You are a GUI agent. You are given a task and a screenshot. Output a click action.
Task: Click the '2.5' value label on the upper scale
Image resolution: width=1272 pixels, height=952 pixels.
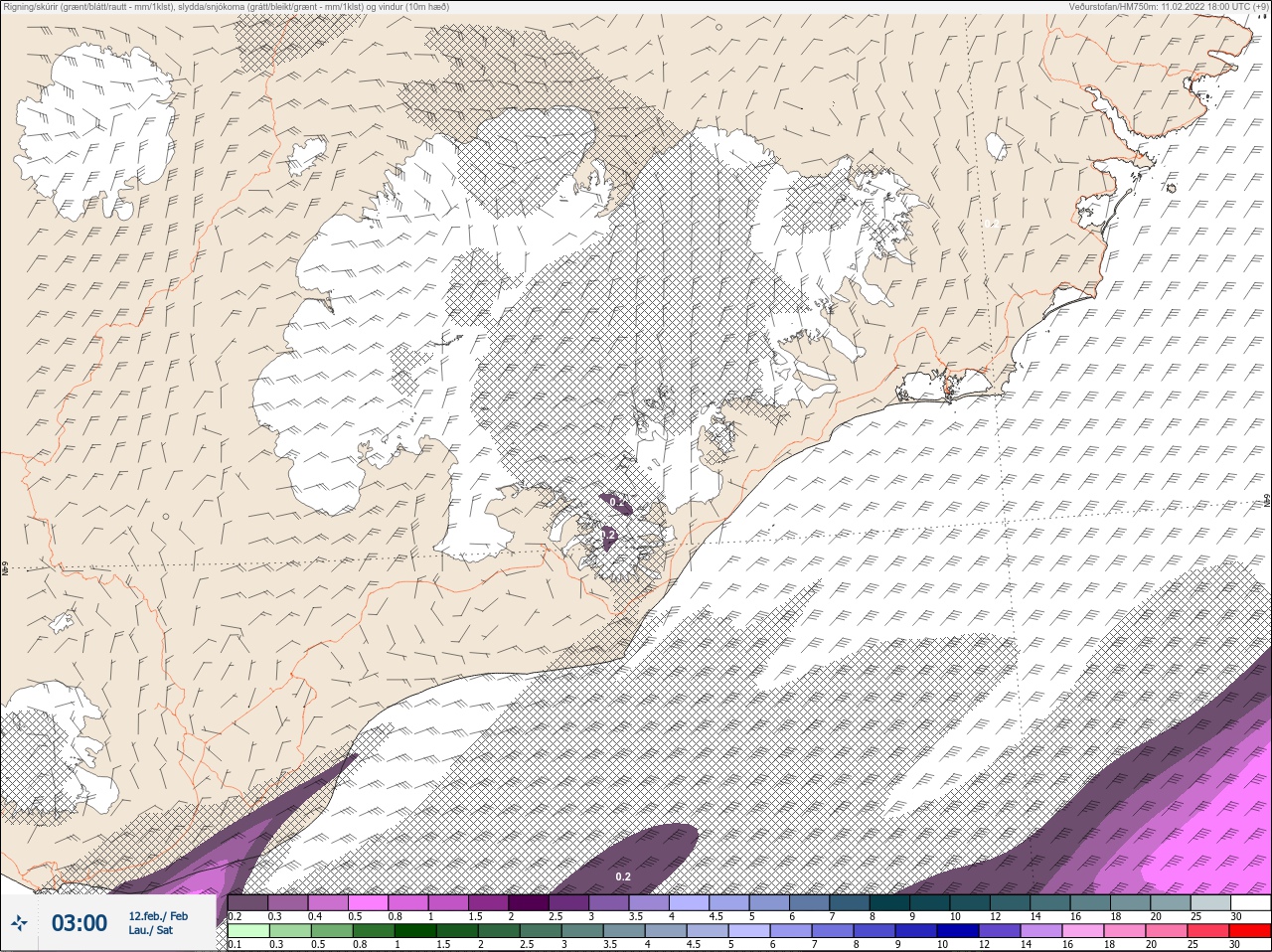[556, 916]
